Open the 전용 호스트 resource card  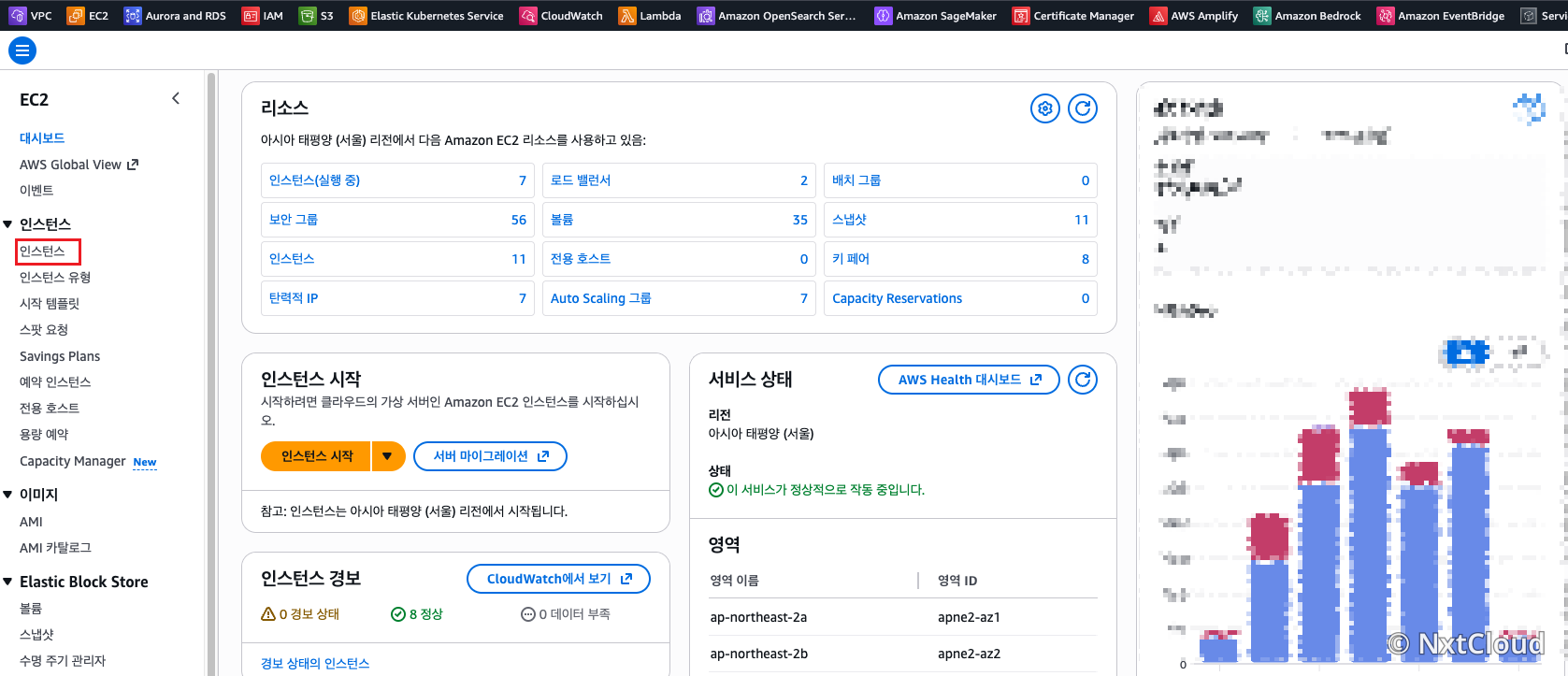pos(679,259)
